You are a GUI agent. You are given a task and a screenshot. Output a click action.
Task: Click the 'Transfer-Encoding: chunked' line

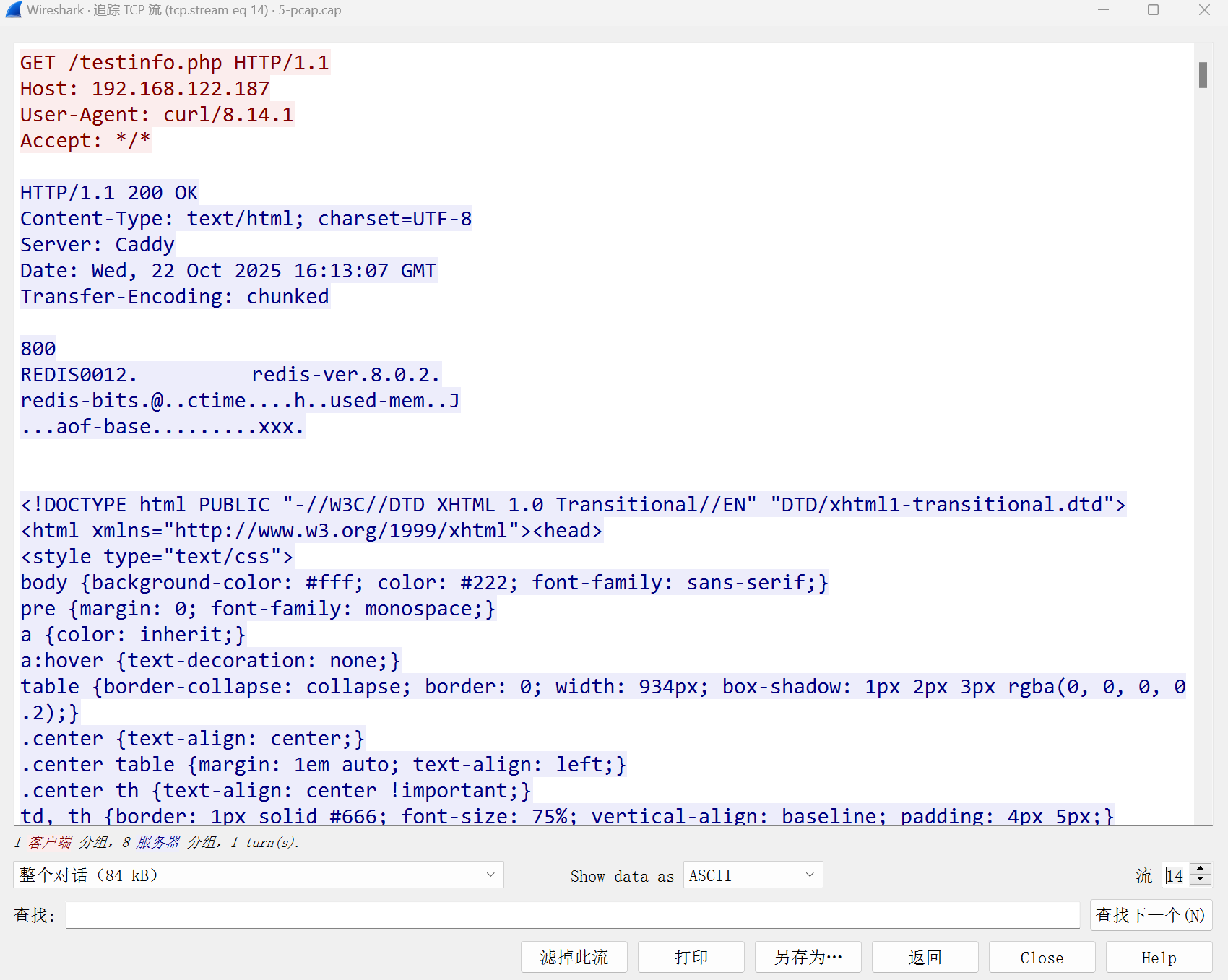(175, 297)
